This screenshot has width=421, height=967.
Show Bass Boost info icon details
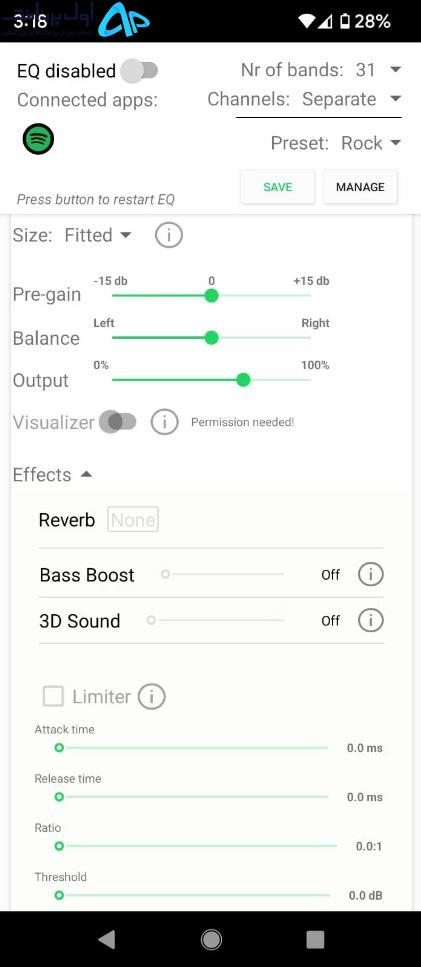(x=370, y=574)
